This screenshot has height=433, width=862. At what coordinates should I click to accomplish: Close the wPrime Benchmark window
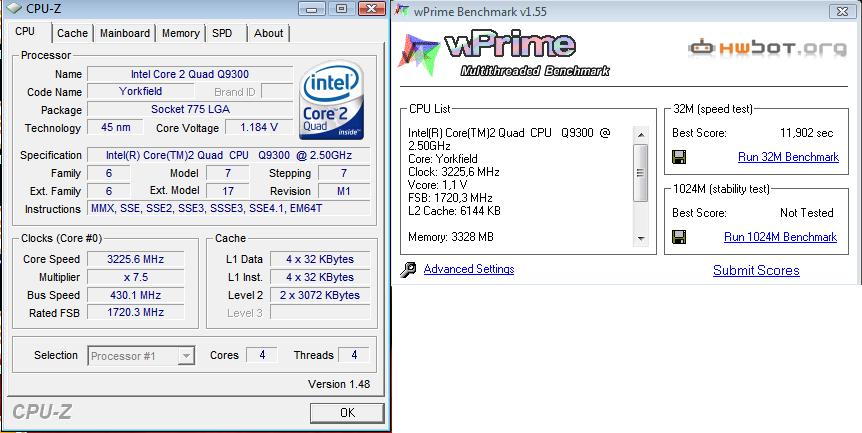tap(842, 10)
